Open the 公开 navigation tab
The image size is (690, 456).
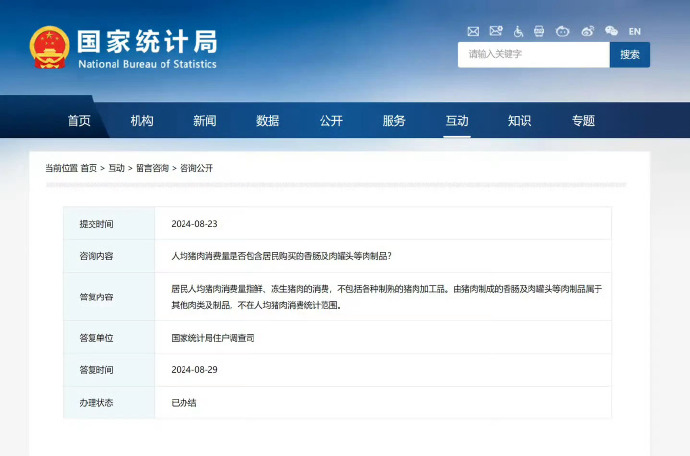pos(331,121)
